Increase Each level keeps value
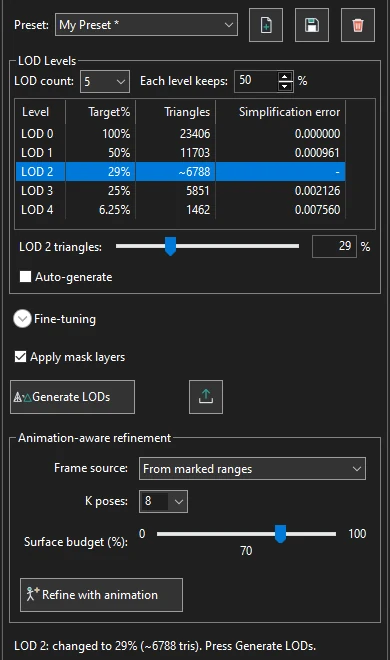Image resolution: width=390 pixels, height=660 pixels. pos(285,77)
